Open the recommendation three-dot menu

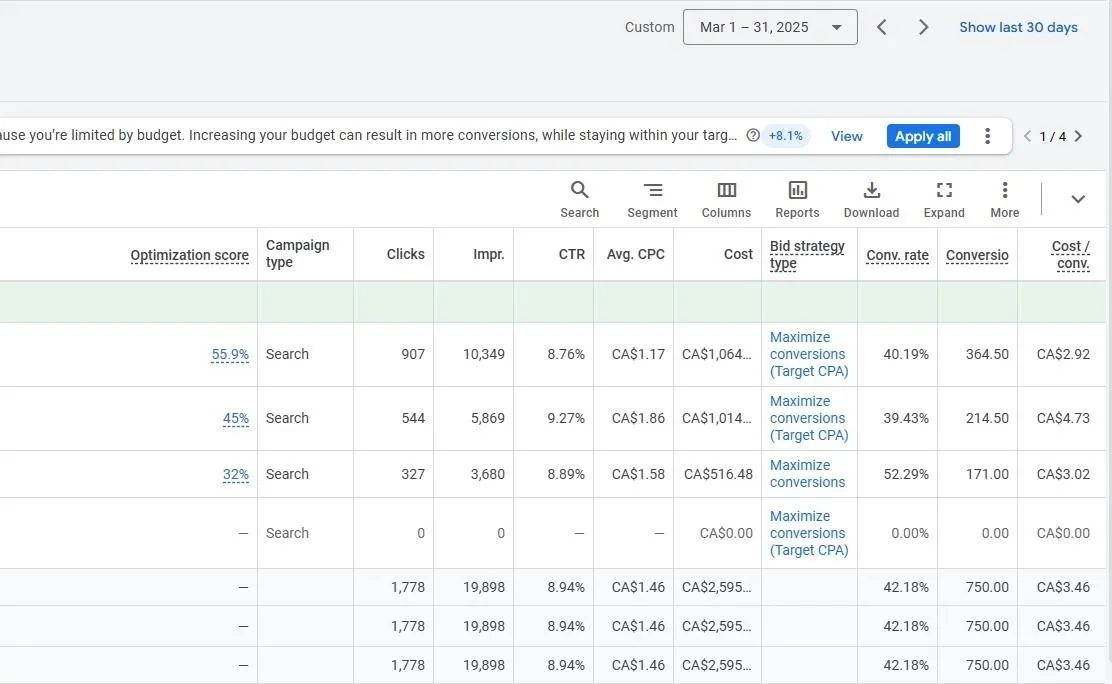[987, 136]
